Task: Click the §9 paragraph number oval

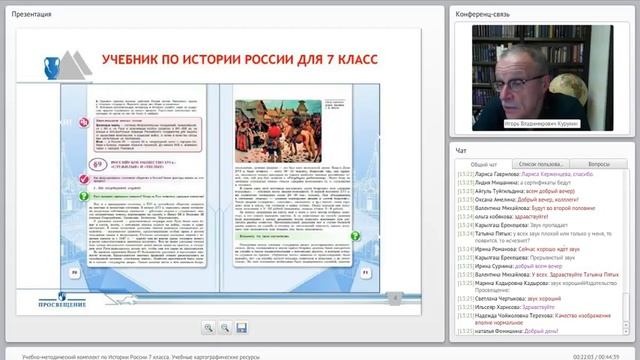Action: coord(98,164)
